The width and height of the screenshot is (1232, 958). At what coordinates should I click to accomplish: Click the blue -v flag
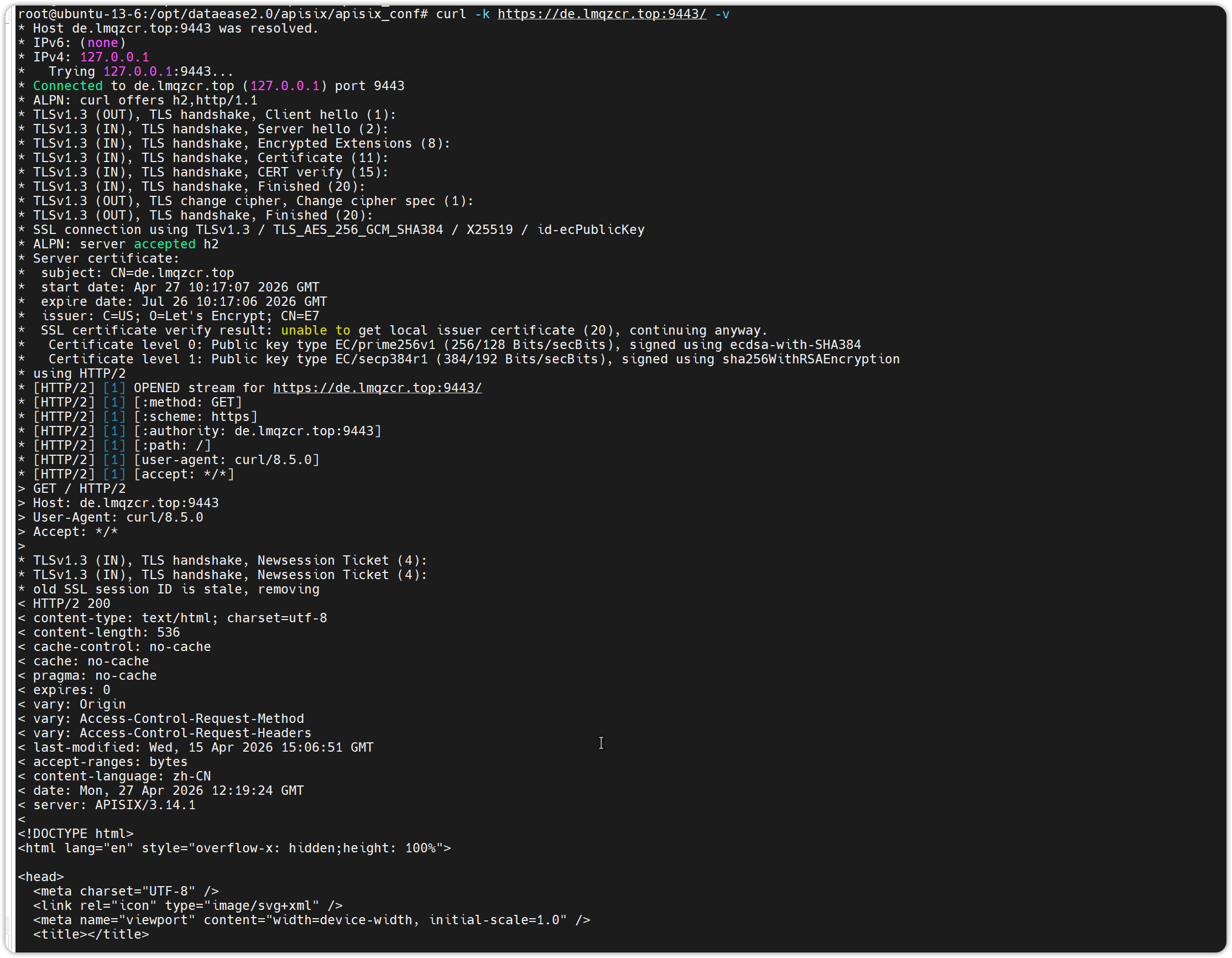click(722, 14)
